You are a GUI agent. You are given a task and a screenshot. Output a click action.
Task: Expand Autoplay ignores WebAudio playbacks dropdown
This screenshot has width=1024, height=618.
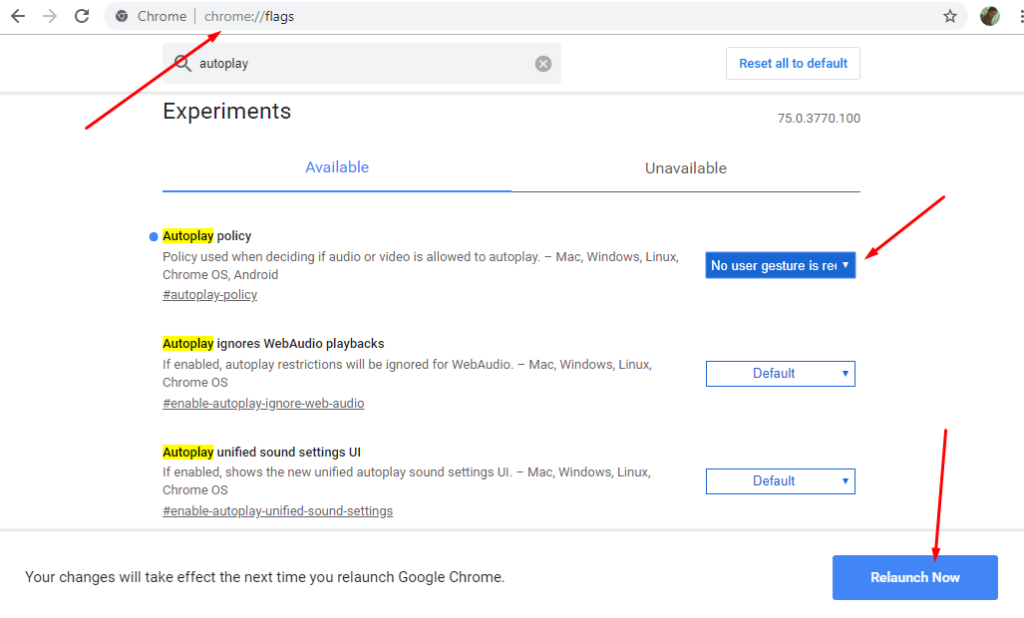click(780, 373)
